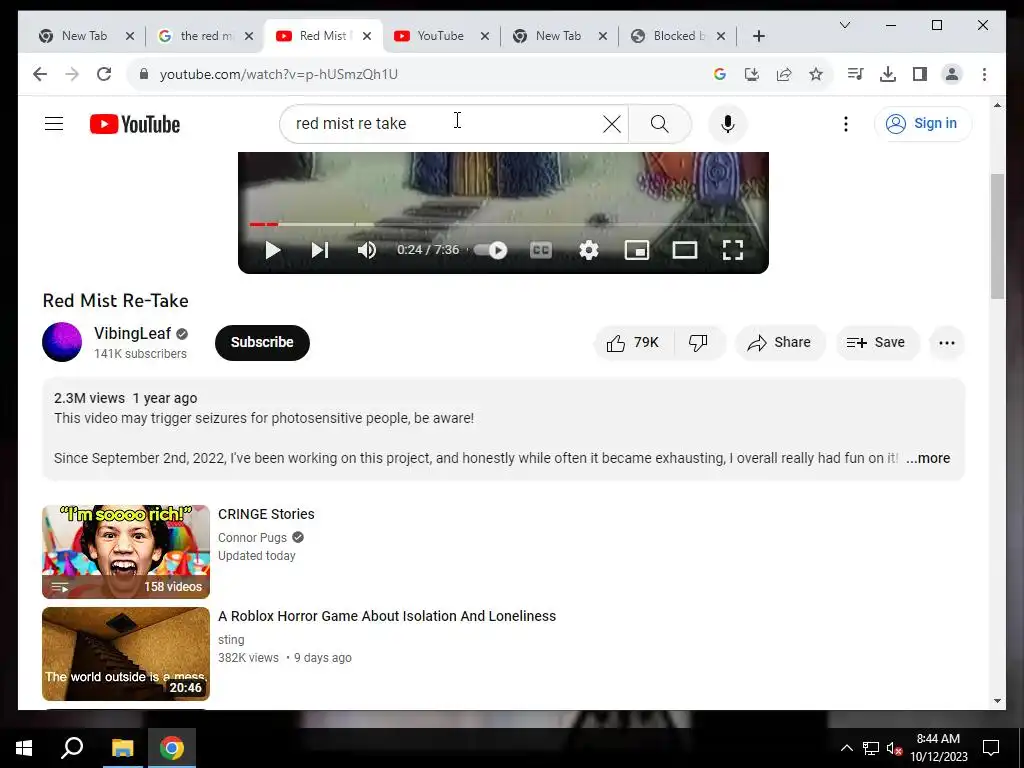
Task: Show hidden tray icons chevron
Action: 846,748
